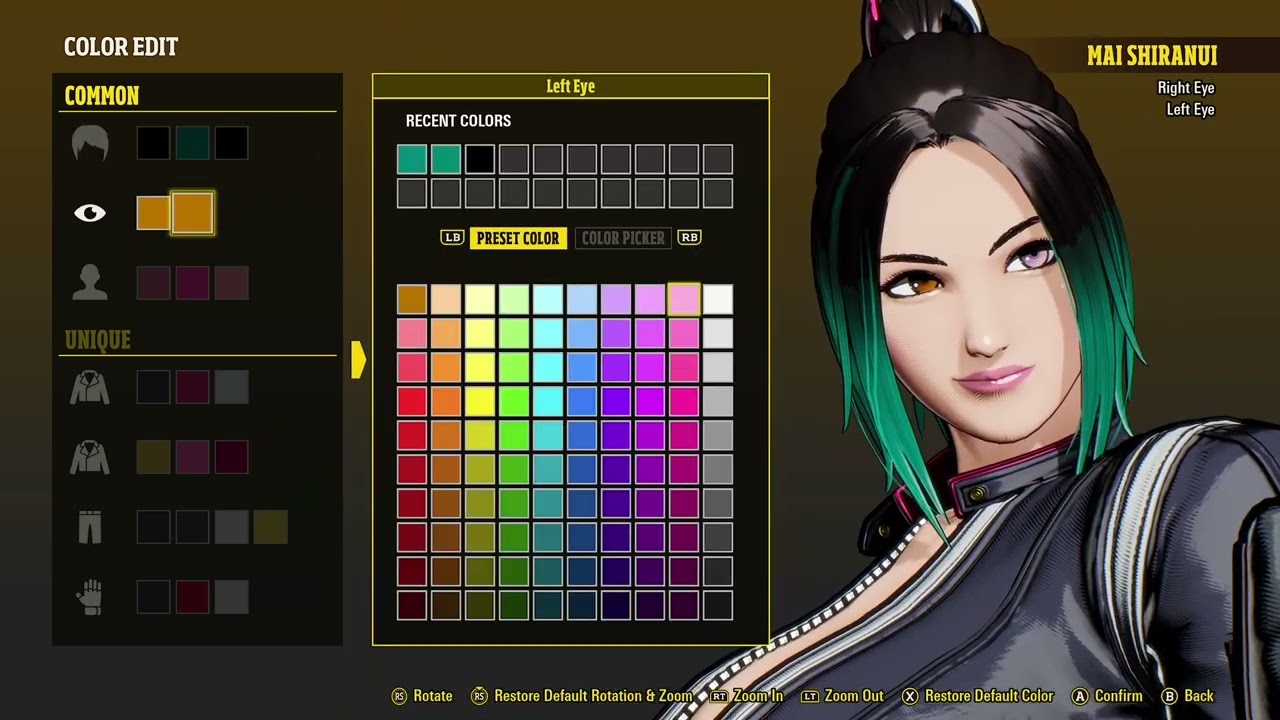1280x720 pixels.
Task: Choose the amber preset in top-left corner
Action: click(412, 299)
